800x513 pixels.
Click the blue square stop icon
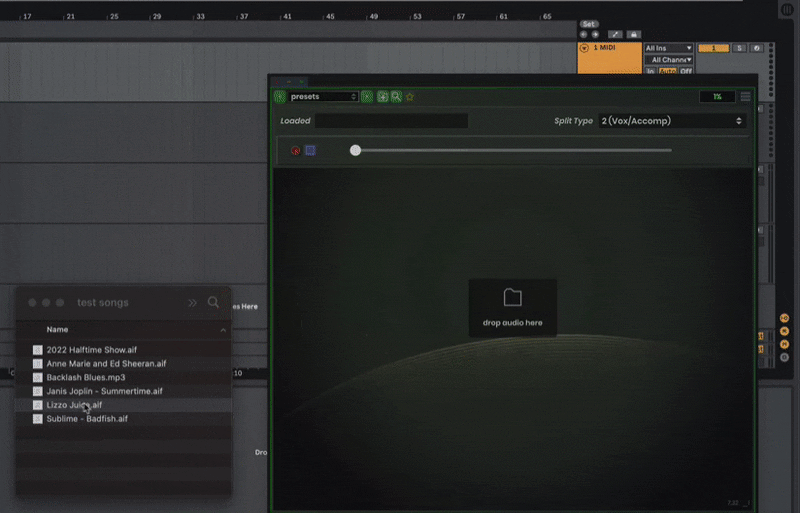(x=310, y=151)
